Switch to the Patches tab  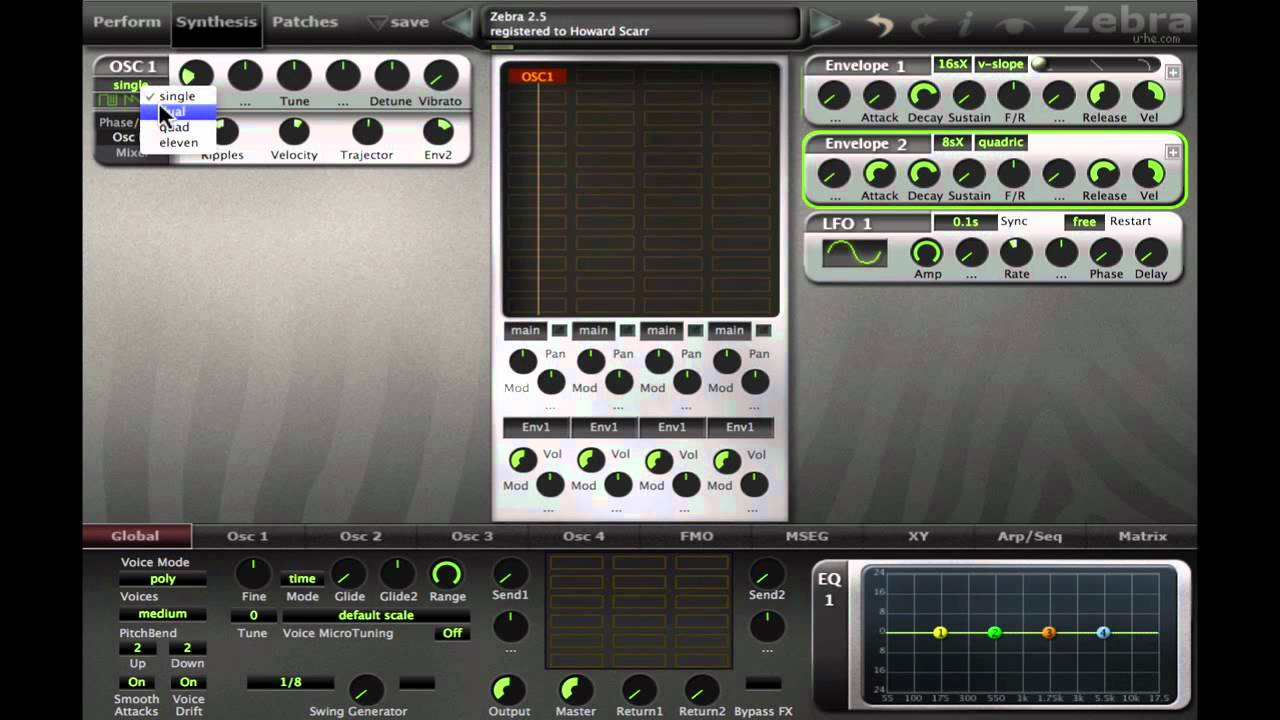(305, 22)
